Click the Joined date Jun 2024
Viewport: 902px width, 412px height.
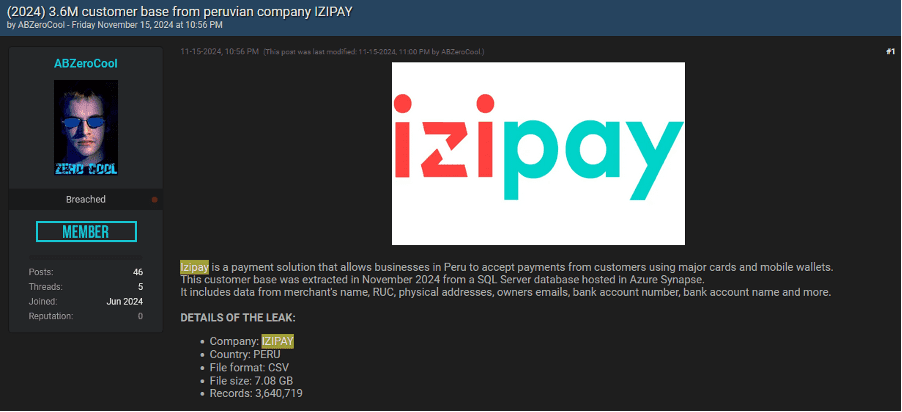125,302
